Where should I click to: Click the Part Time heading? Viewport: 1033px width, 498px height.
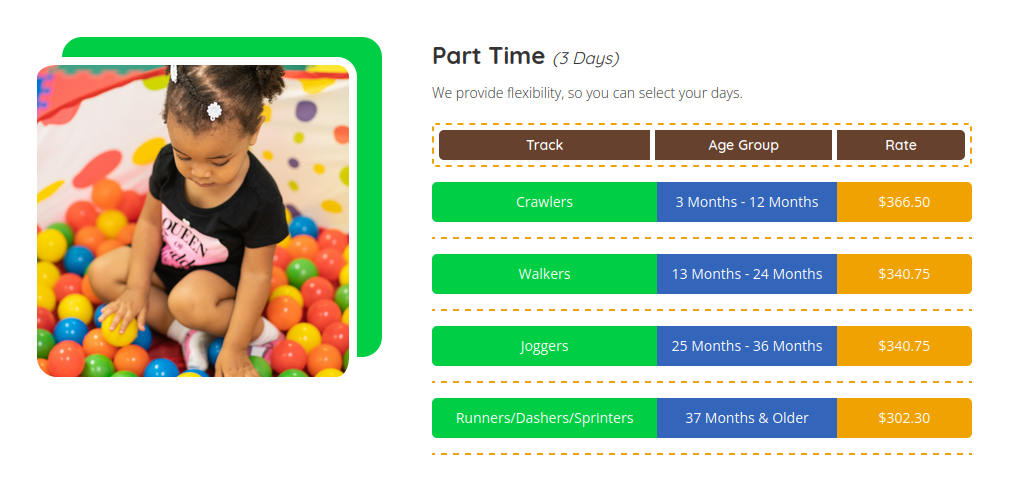[488, 56]
